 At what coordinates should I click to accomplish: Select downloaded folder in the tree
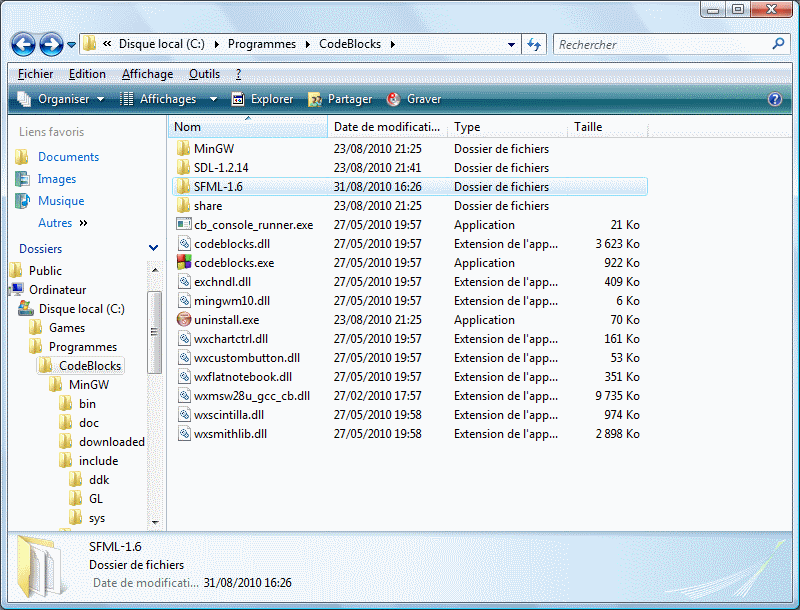point(112,442)
